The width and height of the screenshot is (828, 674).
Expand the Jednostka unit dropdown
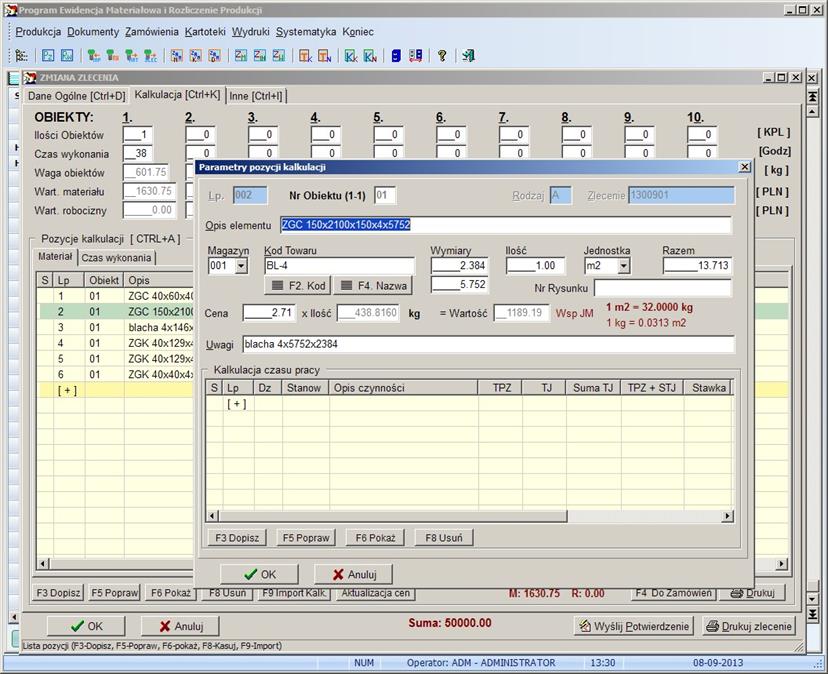(x=623, y=266)
